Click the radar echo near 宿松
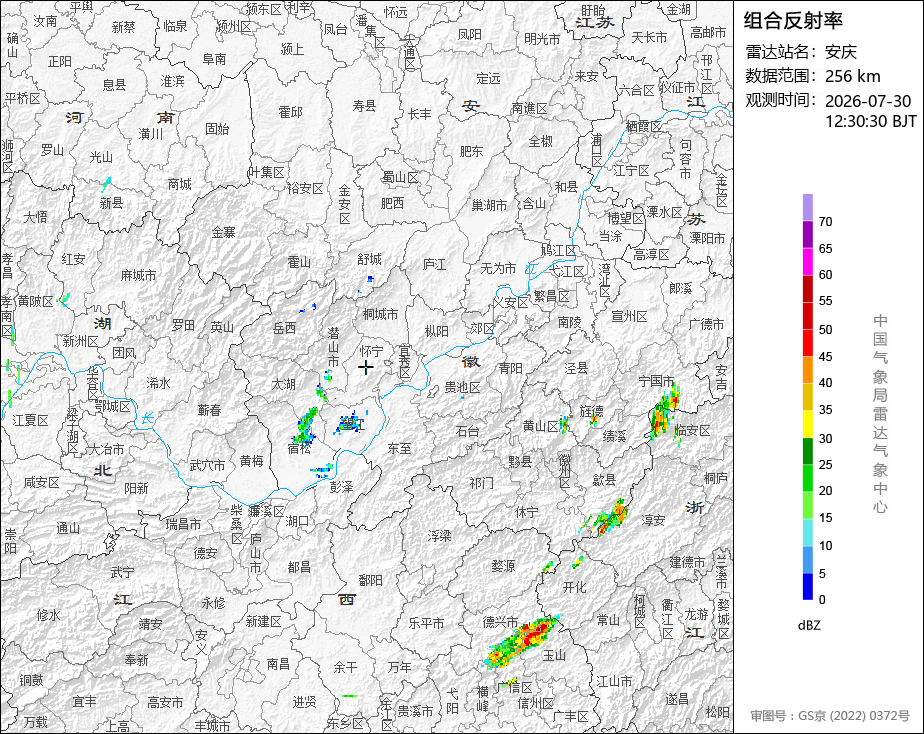Viewport: 924px width, 734px height. pyautogui.click(x=306, y=425)
